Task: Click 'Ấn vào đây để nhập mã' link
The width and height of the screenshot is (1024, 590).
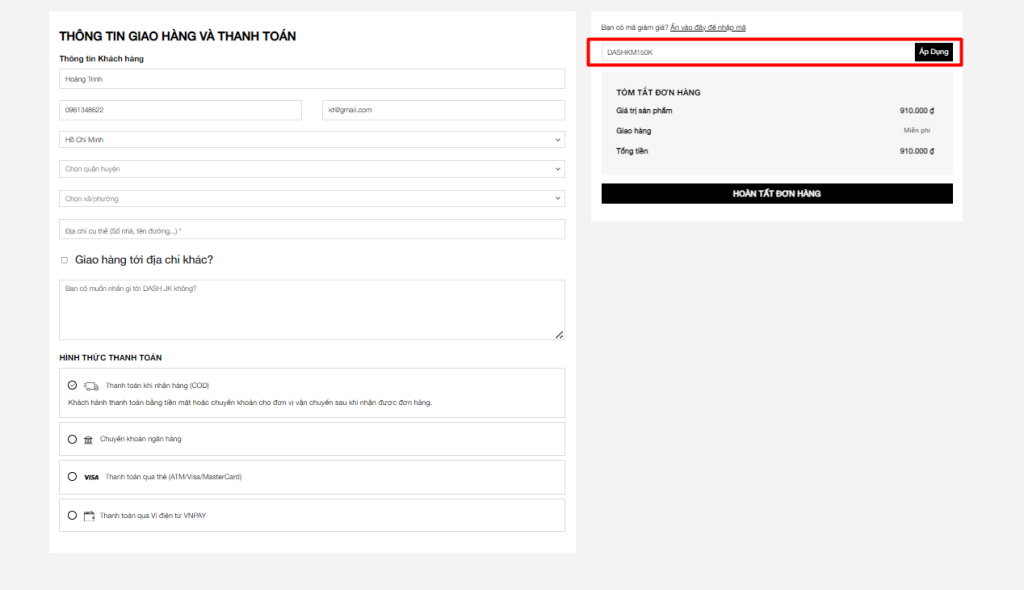Action: 708,27
